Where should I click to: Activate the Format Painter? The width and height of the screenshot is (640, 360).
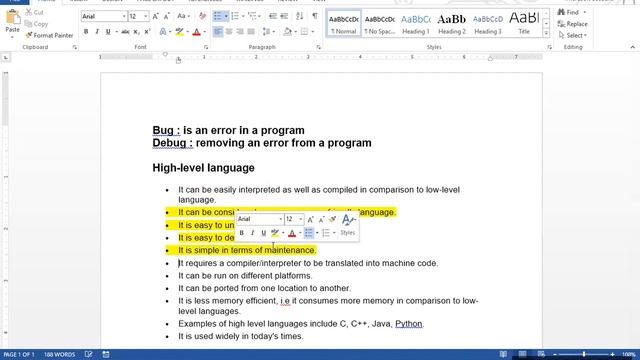tap(49, 36)
